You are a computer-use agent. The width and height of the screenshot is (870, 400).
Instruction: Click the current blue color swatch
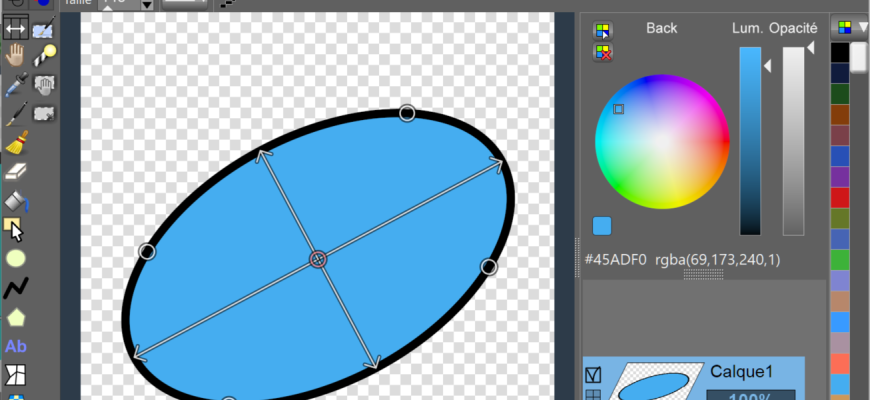point(602,226)
